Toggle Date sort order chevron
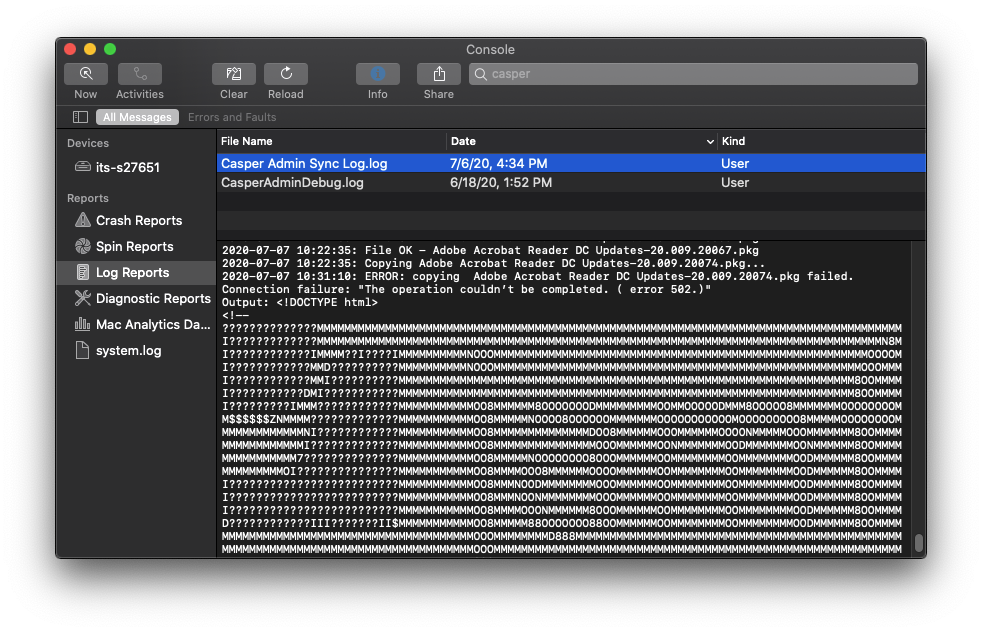 click(710, 142)
